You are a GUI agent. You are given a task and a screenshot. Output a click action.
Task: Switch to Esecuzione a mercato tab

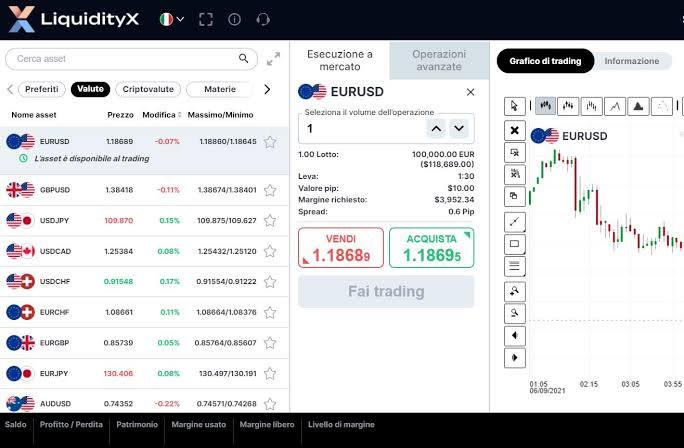click(x=340, y=60)
